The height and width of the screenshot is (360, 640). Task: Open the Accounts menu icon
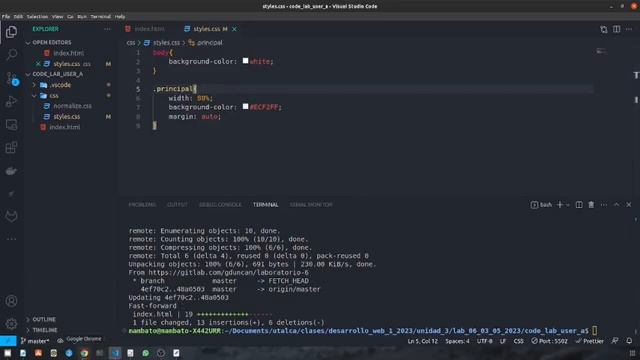pos(11,301)
